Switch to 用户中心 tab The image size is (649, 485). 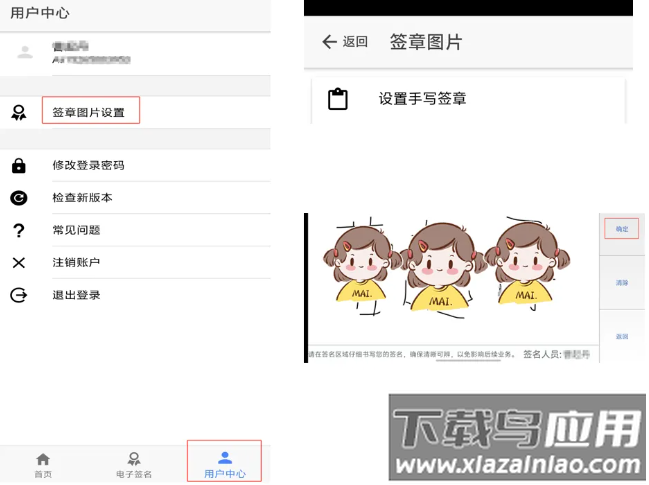224,463
